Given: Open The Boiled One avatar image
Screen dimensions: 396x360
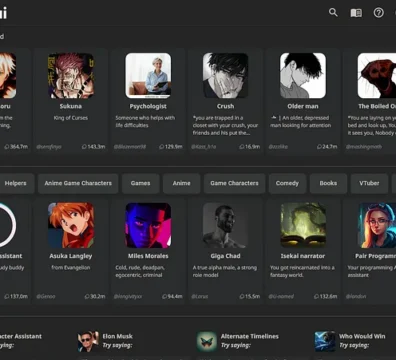Looking at the screenshot, I should [377, 76].
